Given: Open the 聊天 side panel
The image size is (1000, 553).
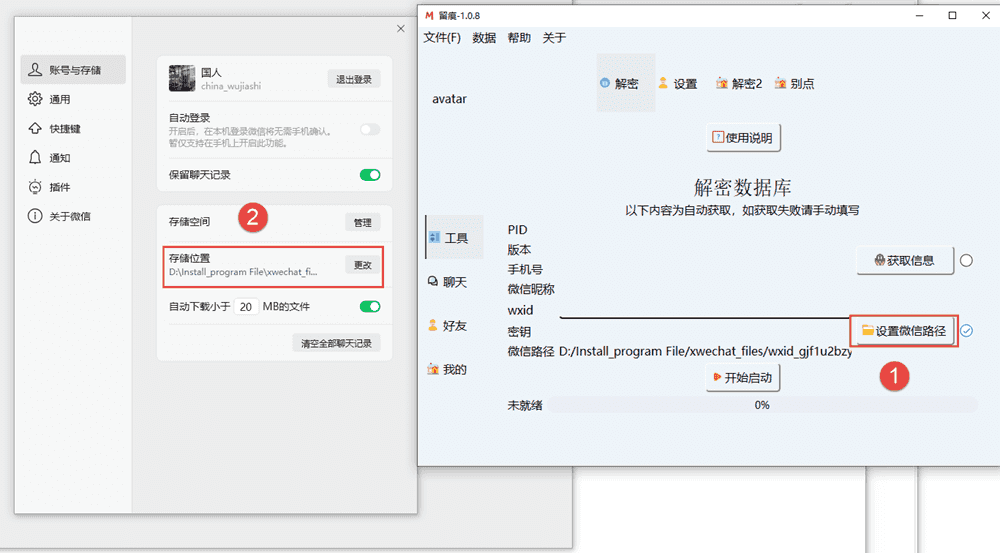Looking at the screenshot, I should click(446, 282).
